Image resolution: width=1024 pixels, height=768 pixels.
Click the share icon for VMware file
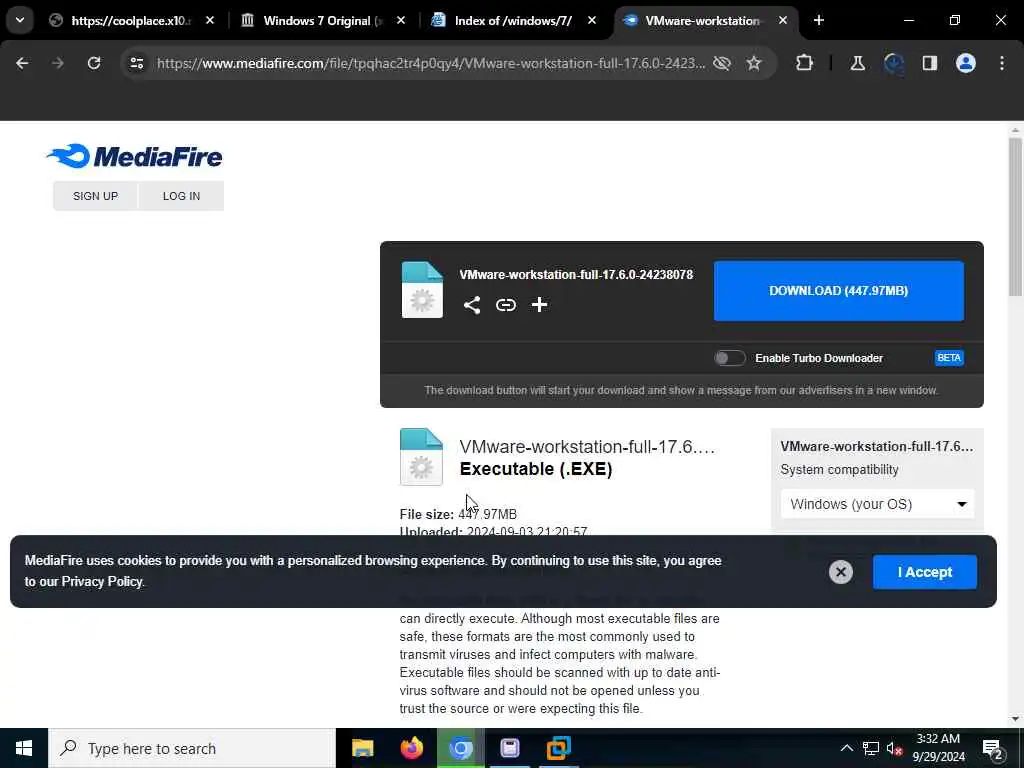(472, 305)
